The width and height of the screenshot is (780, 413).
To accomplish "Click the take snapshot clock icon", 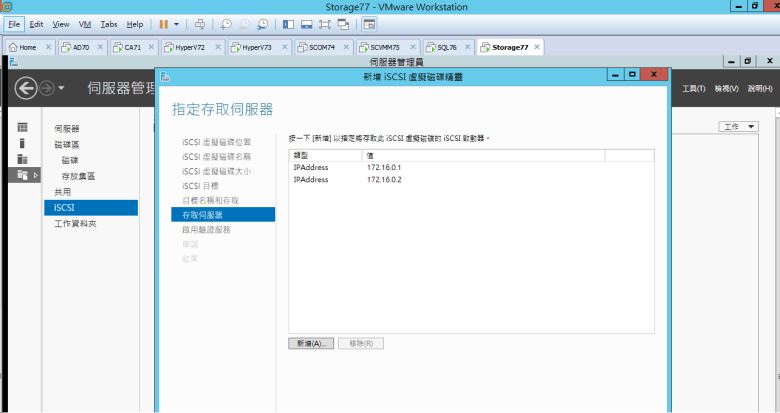I will (x=226, y=23).
